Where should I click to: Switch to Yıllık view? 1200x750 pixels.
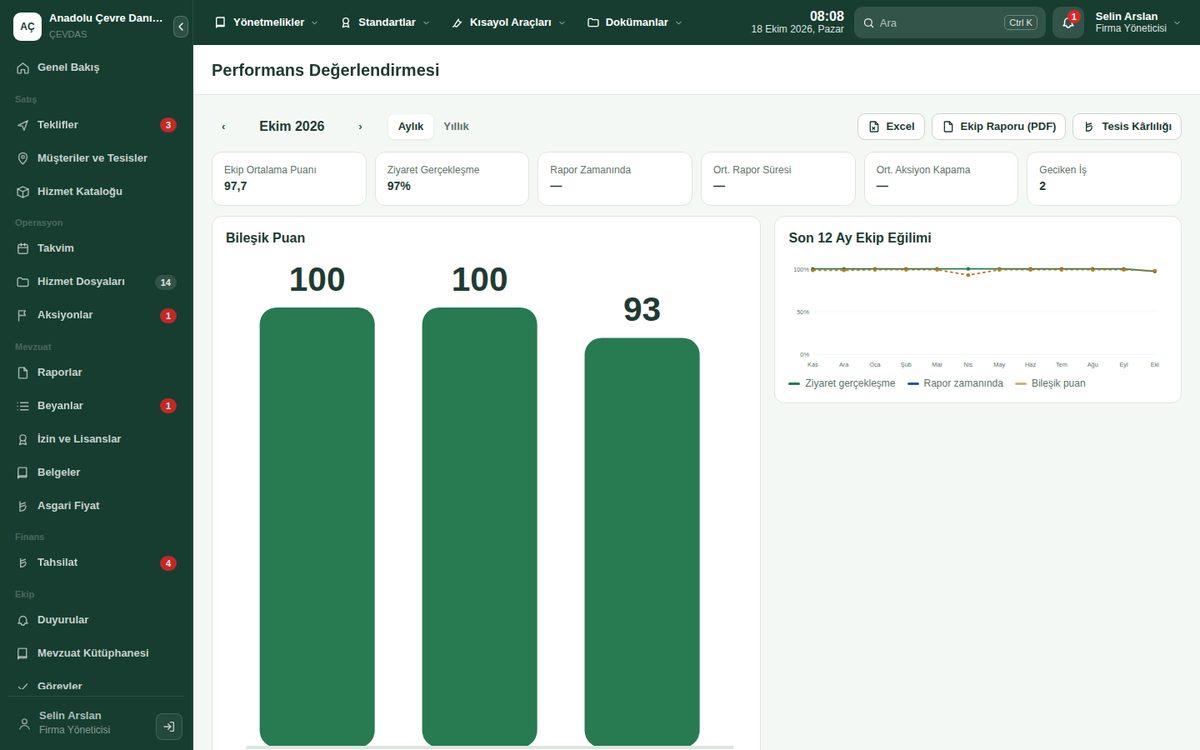[x=456, y=126]
